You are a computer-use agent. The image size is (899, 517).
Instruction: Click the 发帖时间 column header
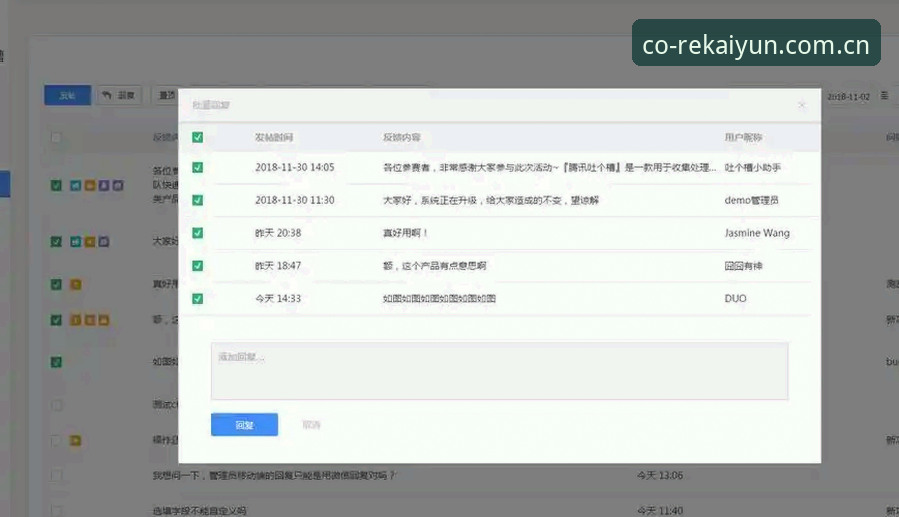[274, 137]
